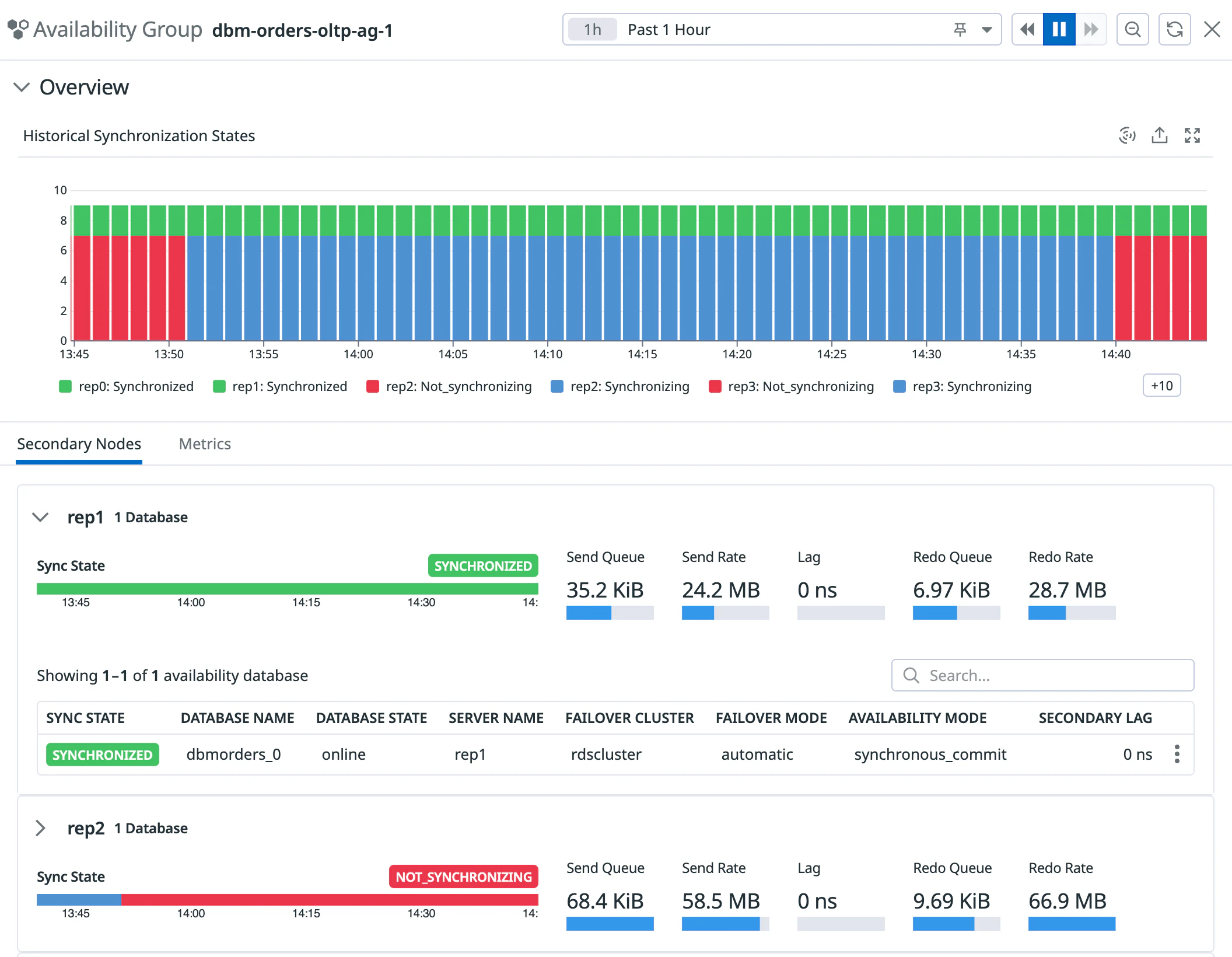Open the time range dropdown arrow
This screenshot has height=957, width=1232.
[x=986, y=29]
